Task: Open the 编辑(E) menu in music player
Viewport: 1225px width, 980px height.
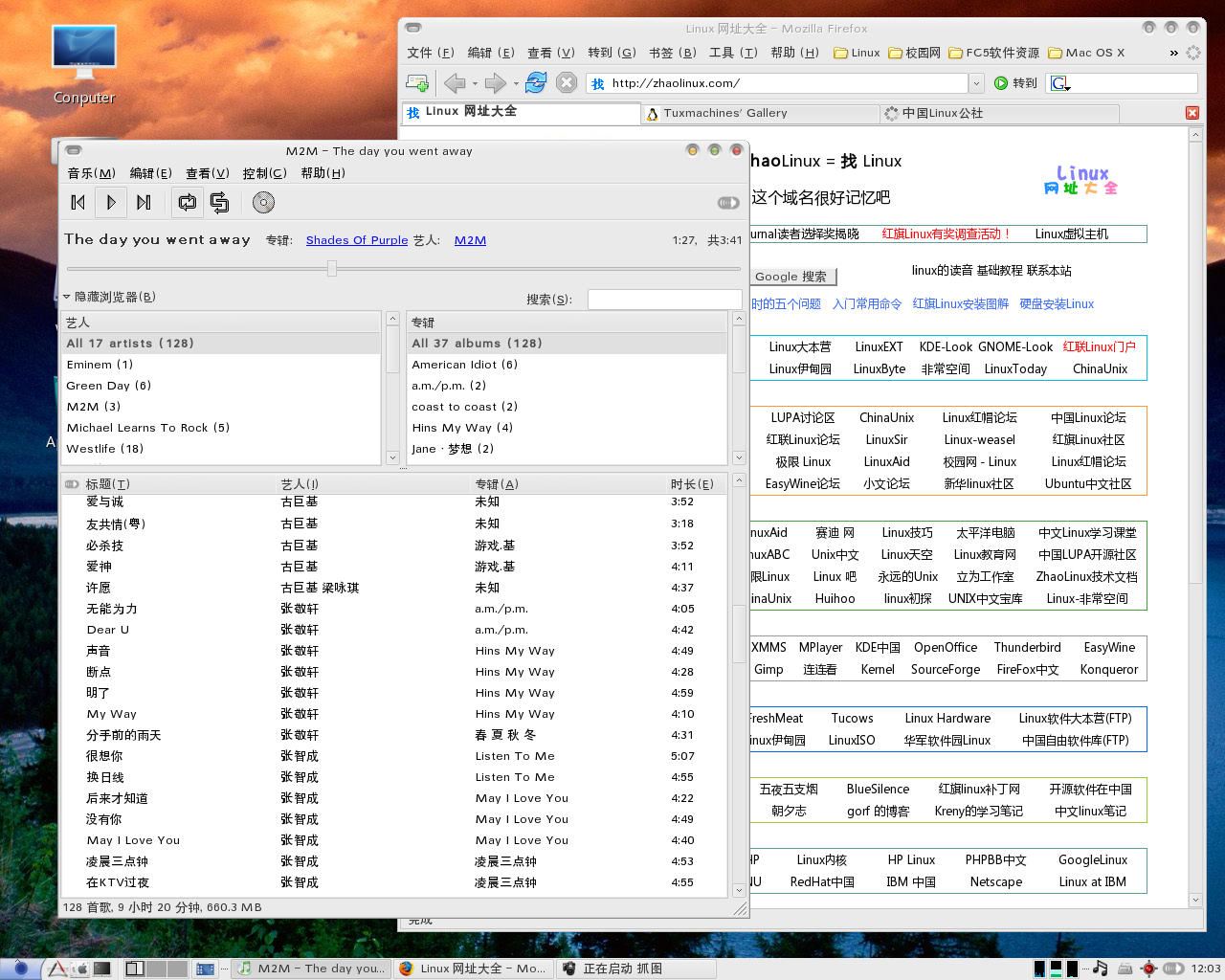Action: coord(151,173)
